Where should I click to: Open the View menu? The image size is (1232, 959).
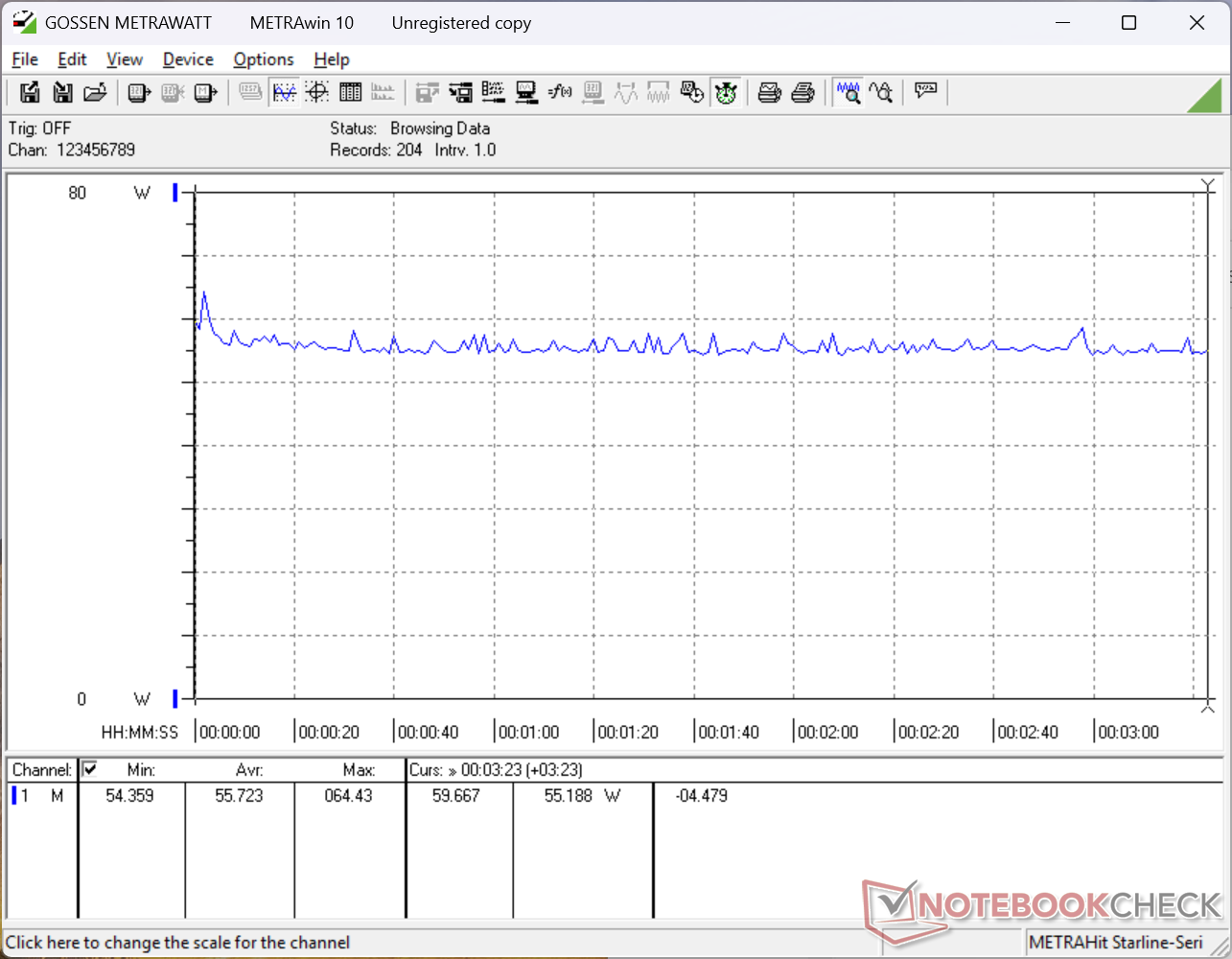point(125,59)
